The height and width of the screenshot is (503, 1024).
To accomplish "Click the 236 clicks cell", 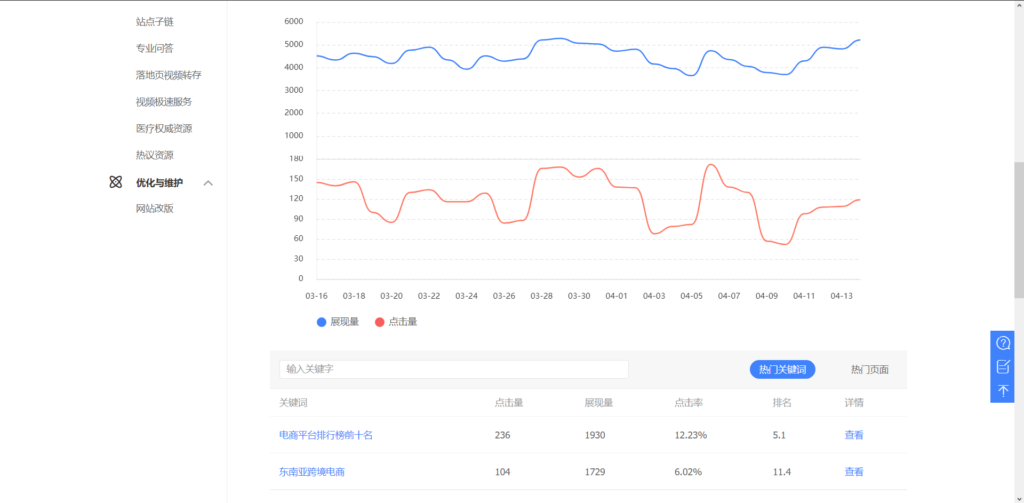I will (x=502, y=435).
